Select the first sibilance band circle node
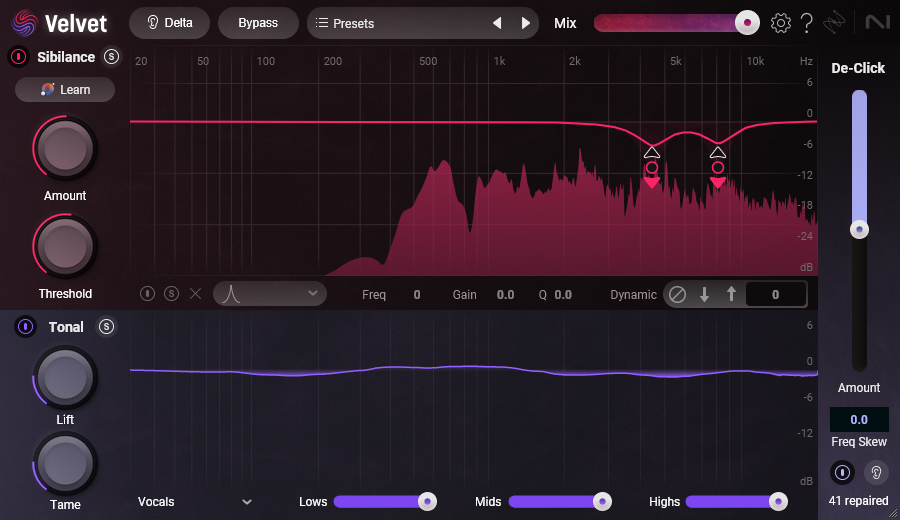The image size is (900, 520). coord(651,168)
